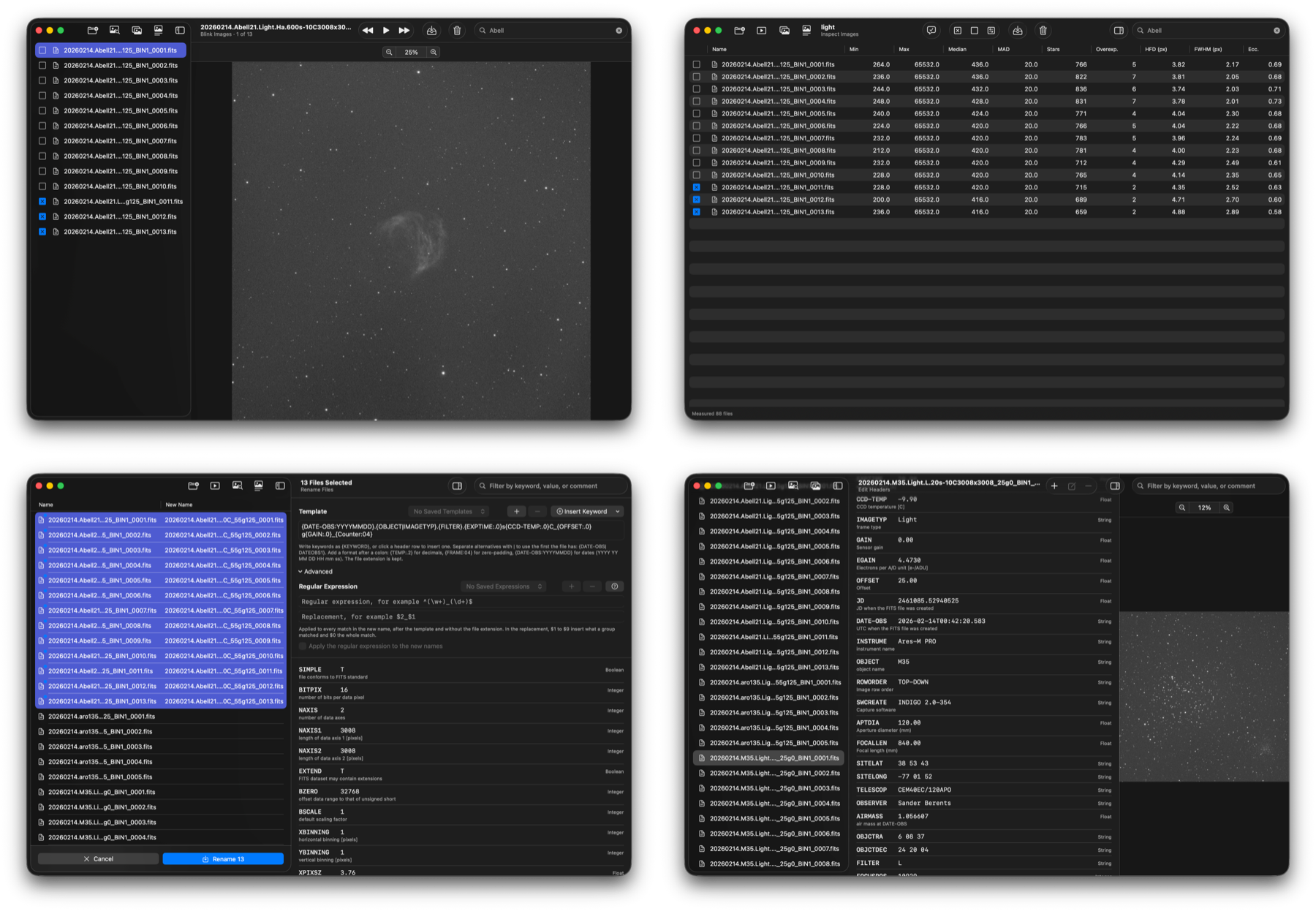This screenshot has height=911, width=1316.
Task: Click the Blink play icon in Inspect Images toolbar
Action: 762,31
